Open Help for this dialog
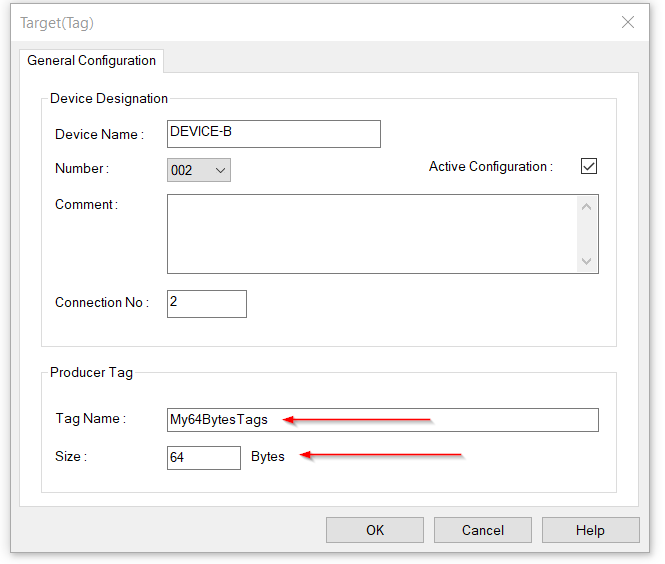The height and width of the screenshot is (564, 665). tap(590, 530)
